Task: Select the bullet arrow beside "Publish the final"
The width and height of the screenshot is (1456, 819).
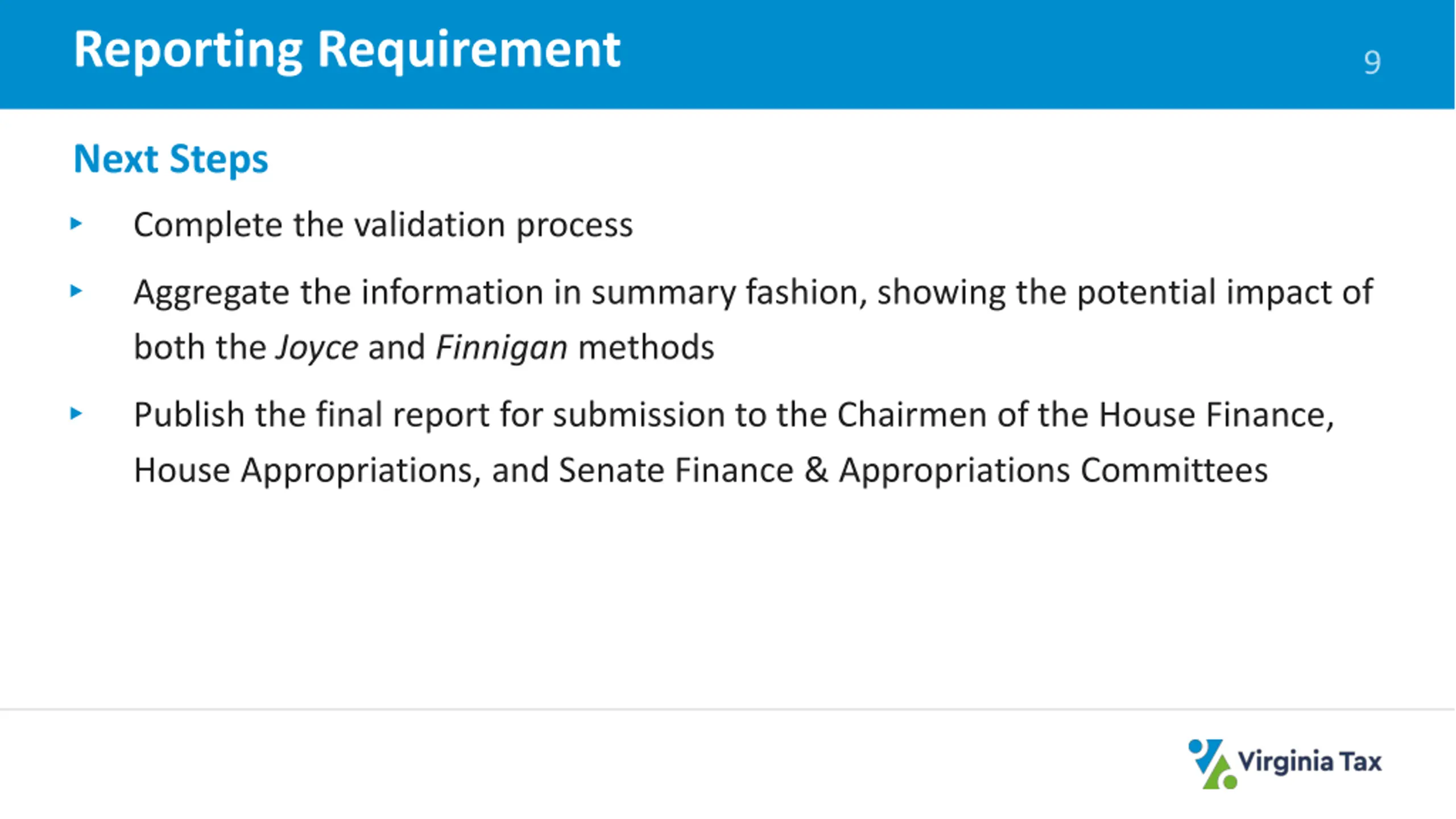Action: coord(76,413)
